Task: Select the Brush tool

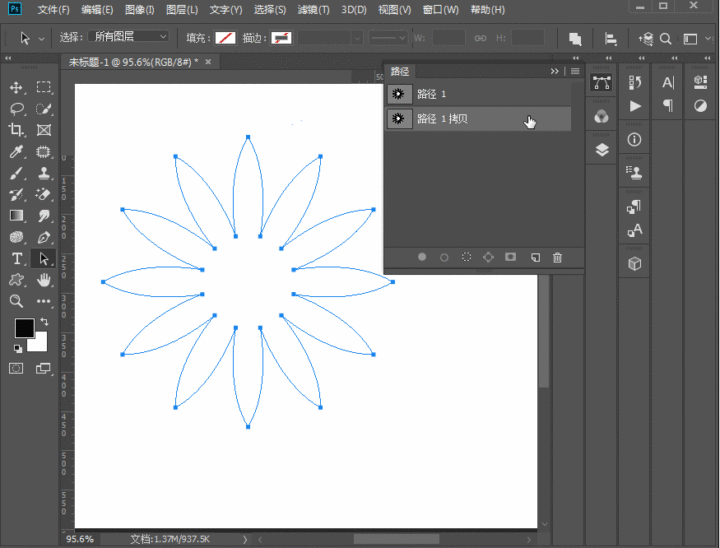Action: (x=17, y=173)
